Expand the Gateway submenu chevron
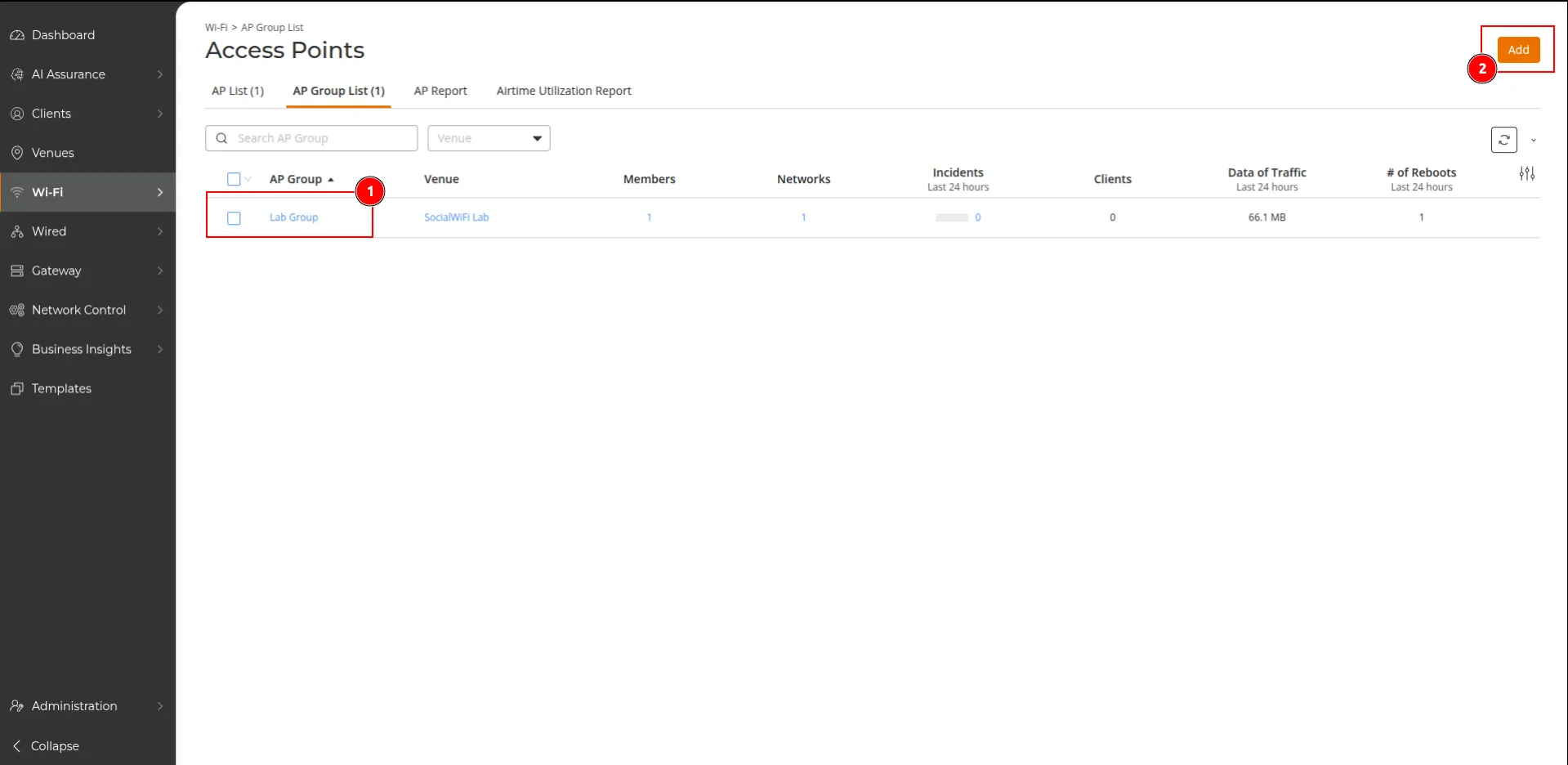 click(x=160, y=271)
